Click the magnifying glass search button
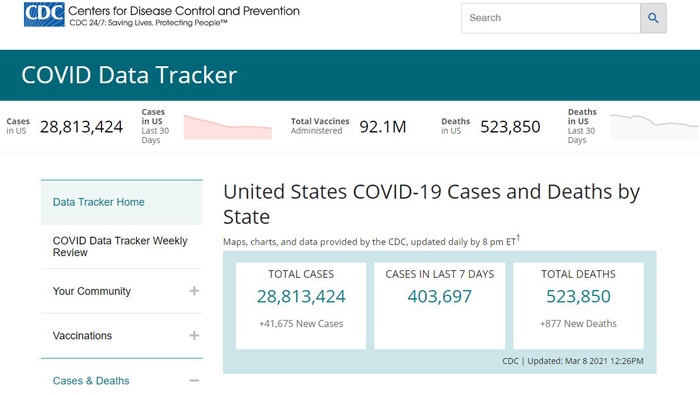 click(653, 18)
